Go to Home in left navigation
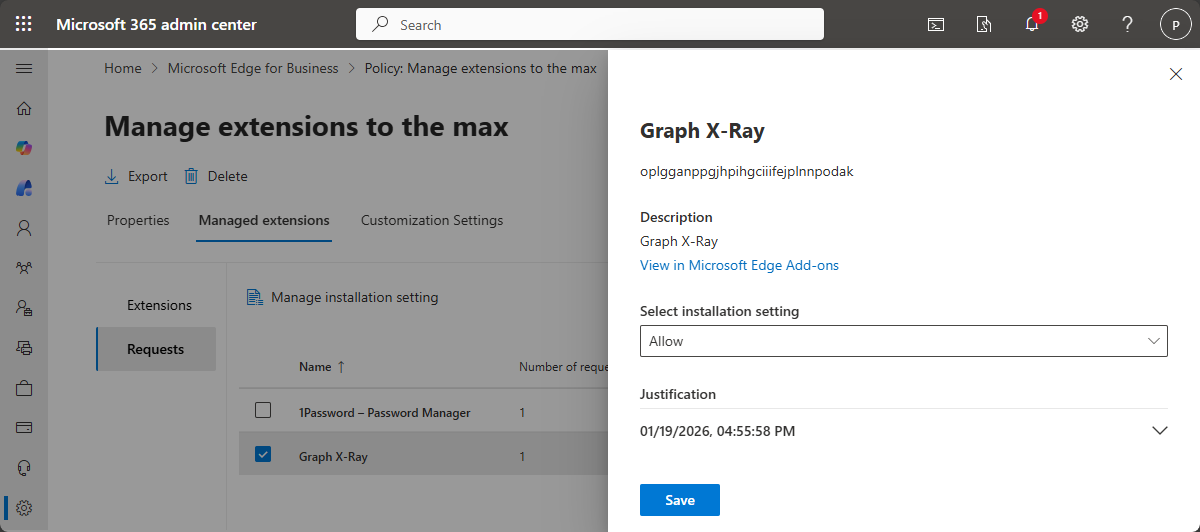This screenshot has width=1200, height=532. pyautogui.click(x=24, y=108)
